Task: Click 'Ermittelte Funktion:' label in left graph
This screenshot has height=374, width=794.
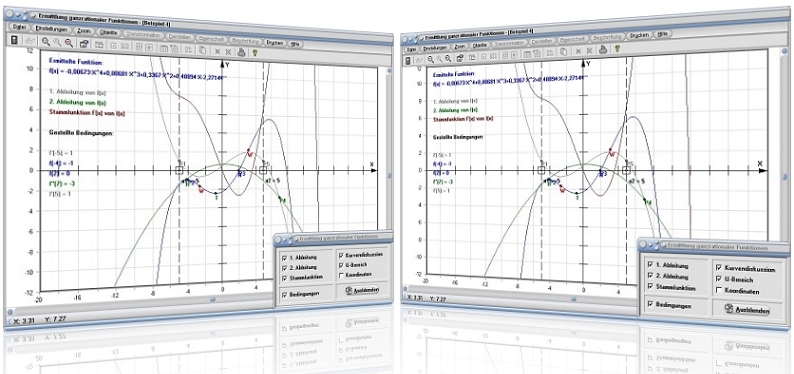Action: pyautogui.click(x=75, y=62)
